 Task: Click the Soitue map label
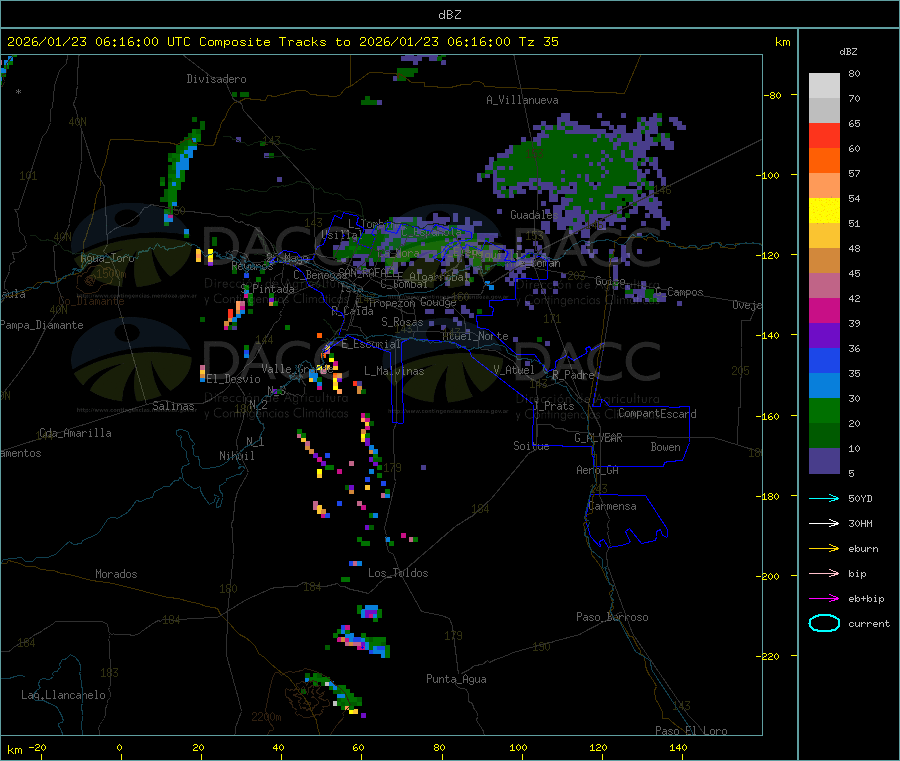pos(531,446)
